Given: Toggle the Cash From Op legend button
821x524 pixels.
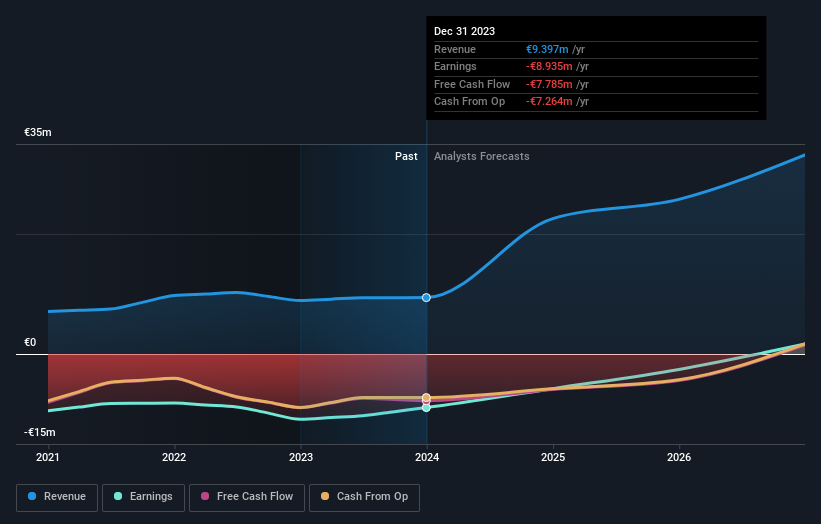Looking at the screenshot, I should pos(364,497).
